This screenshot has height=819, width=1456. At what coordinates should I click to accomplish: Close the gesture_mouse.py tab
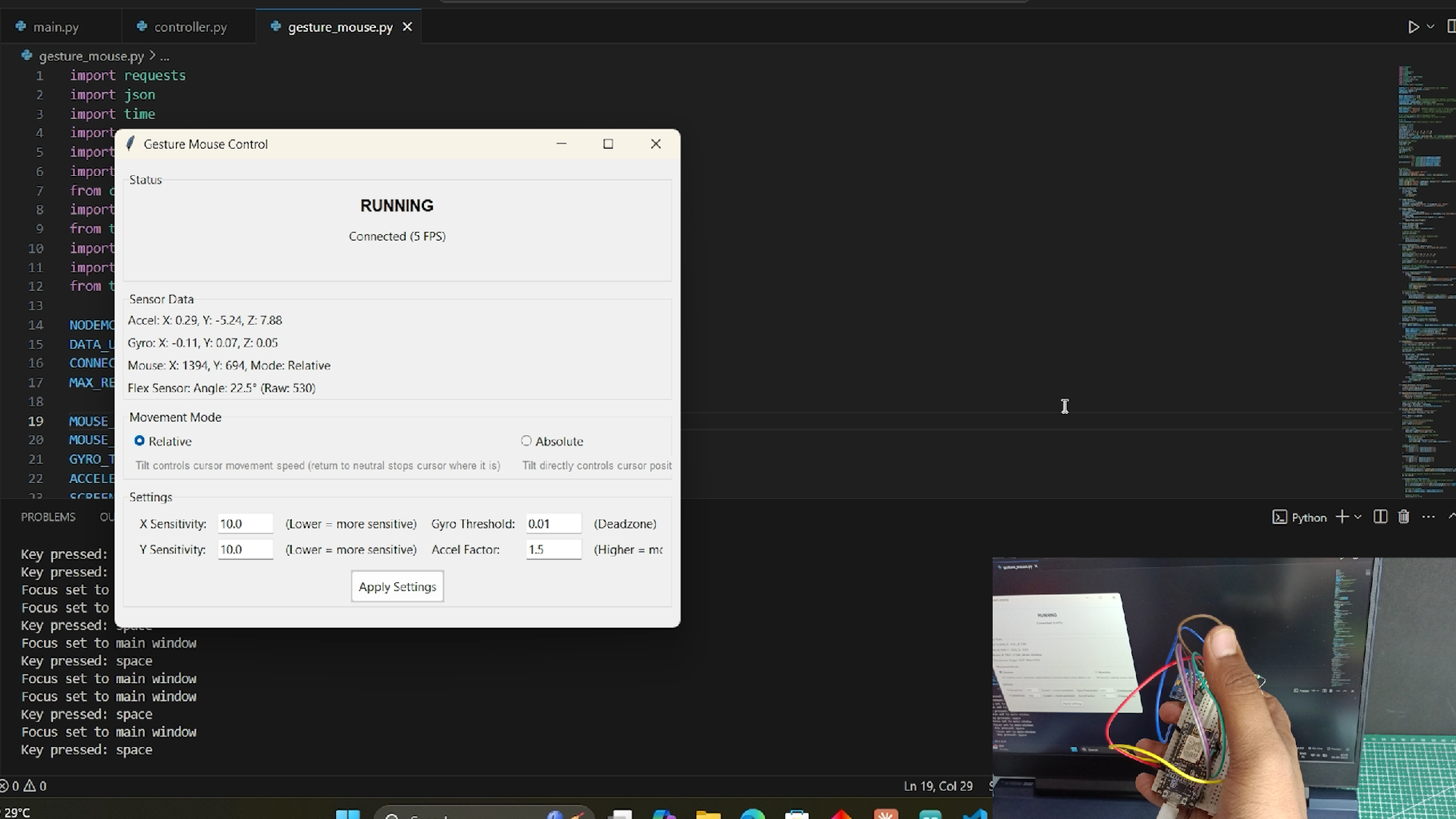[407, 26]
